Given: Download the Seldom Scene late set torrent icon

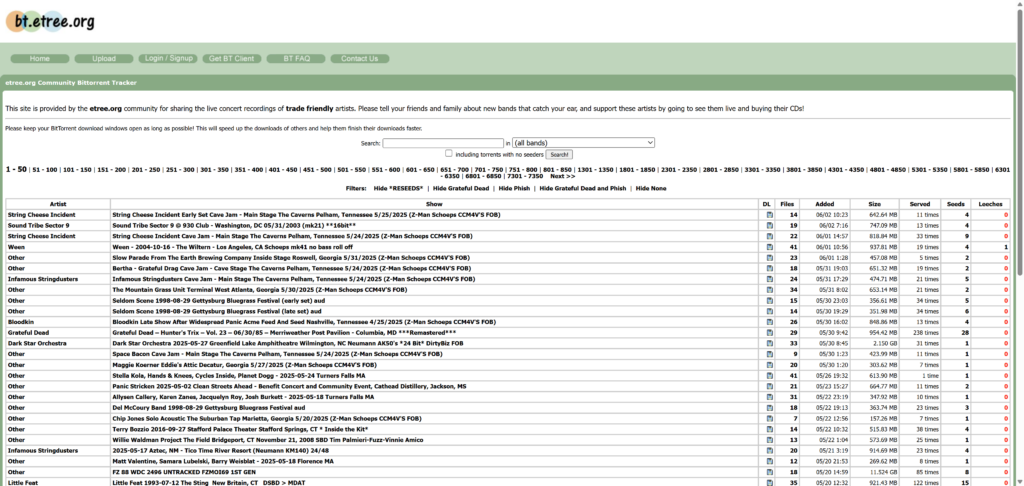Looking at the screenshot, I should [769, 311].
